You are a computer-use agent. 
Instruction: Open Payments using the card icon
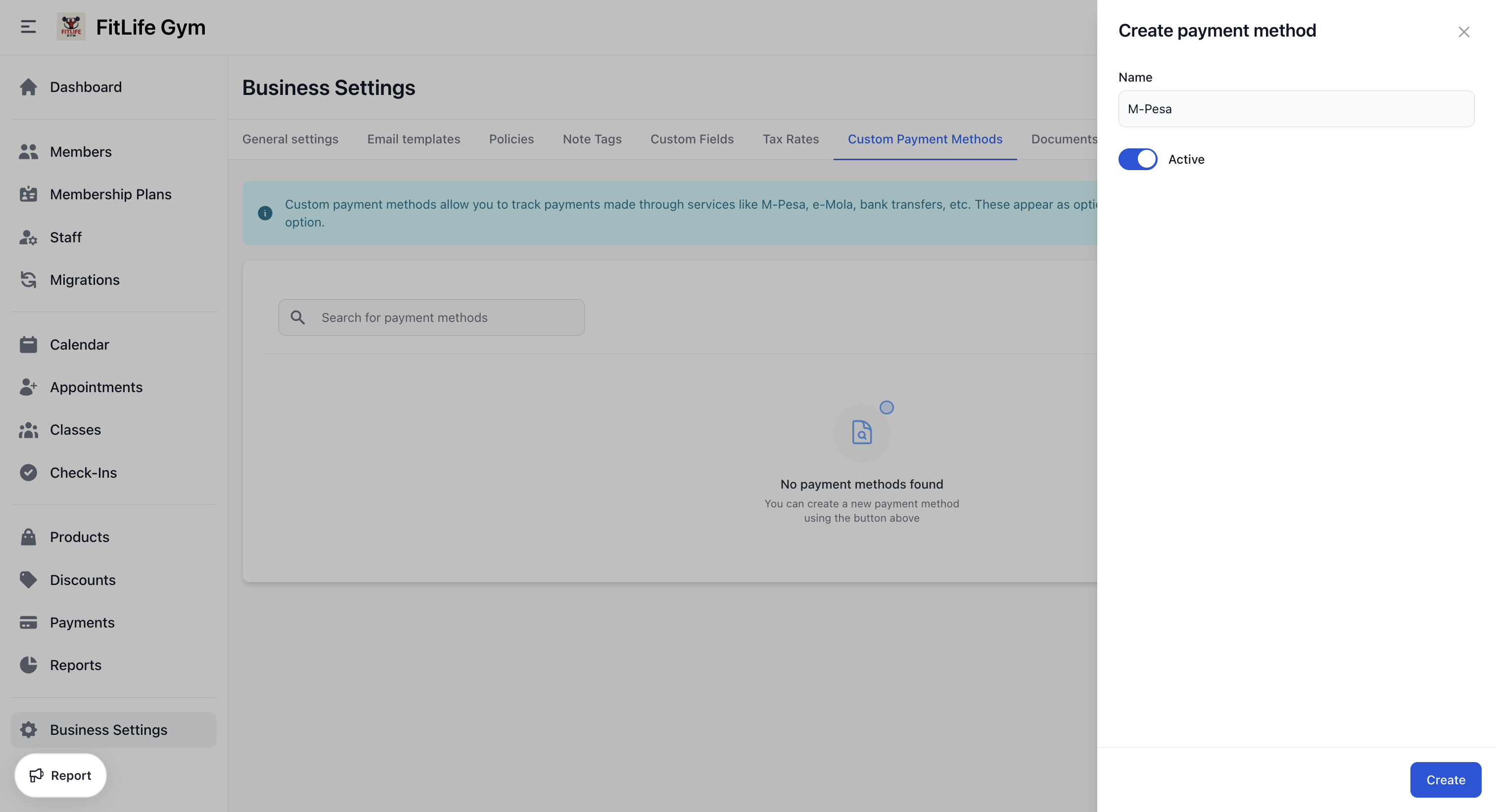point(29,622)
